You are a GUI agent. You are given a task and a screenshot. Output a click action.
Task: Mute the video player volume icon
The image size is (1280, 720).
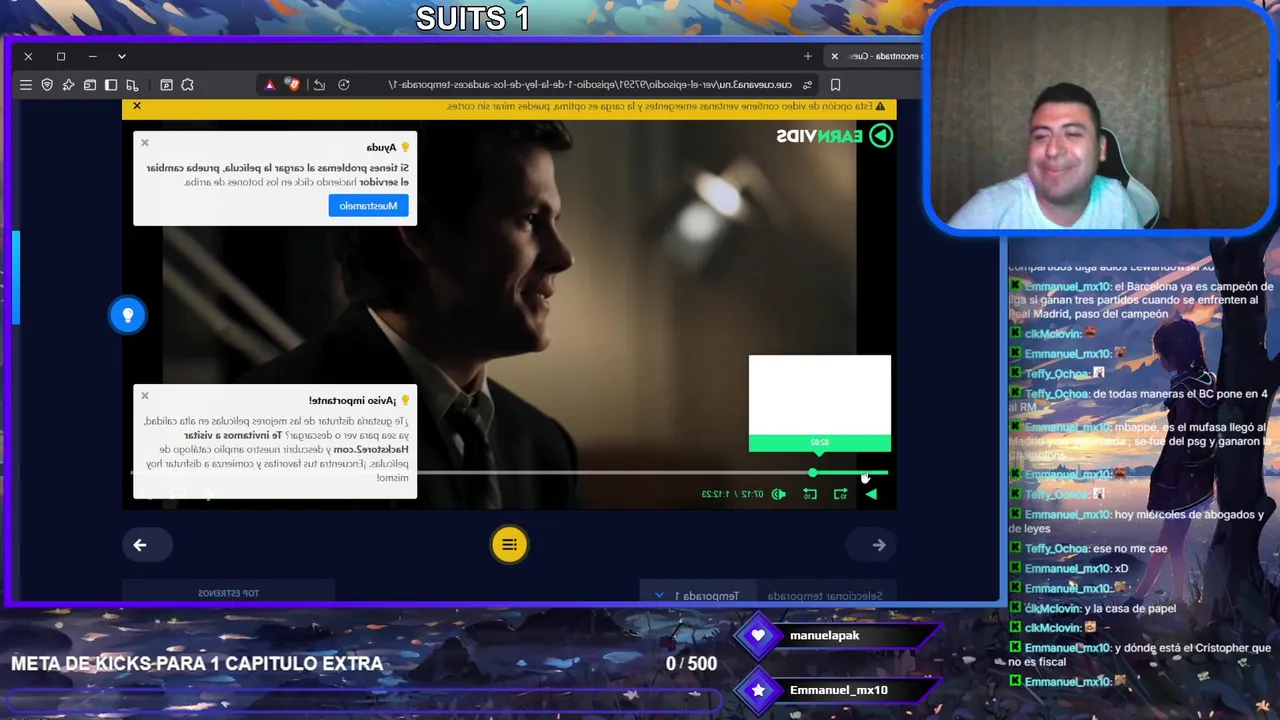click(779, 494)
